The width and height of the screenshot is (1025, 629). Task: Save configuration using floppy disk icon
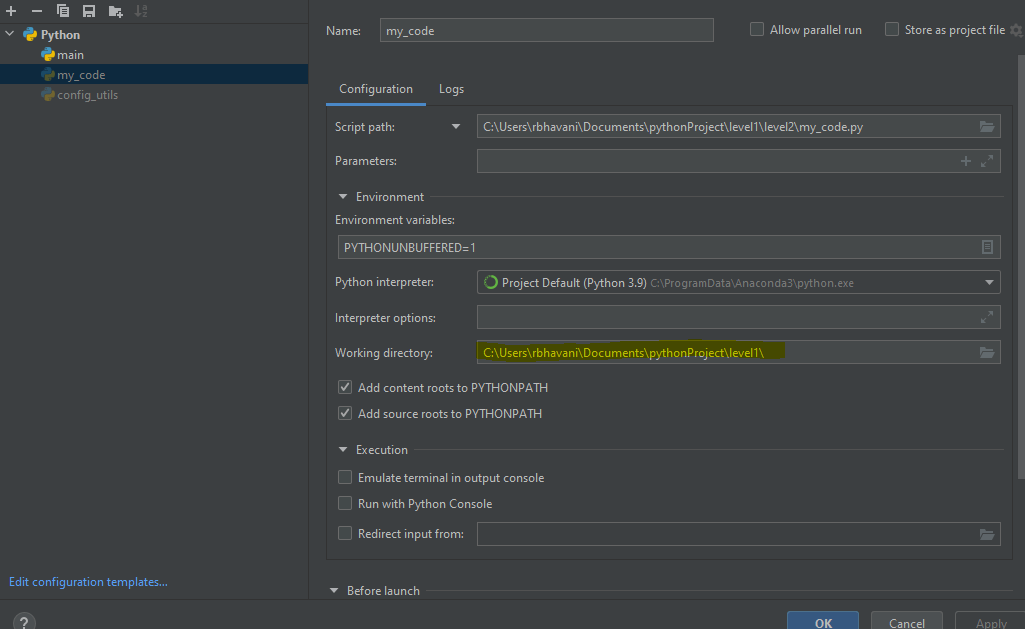[89, 11]
